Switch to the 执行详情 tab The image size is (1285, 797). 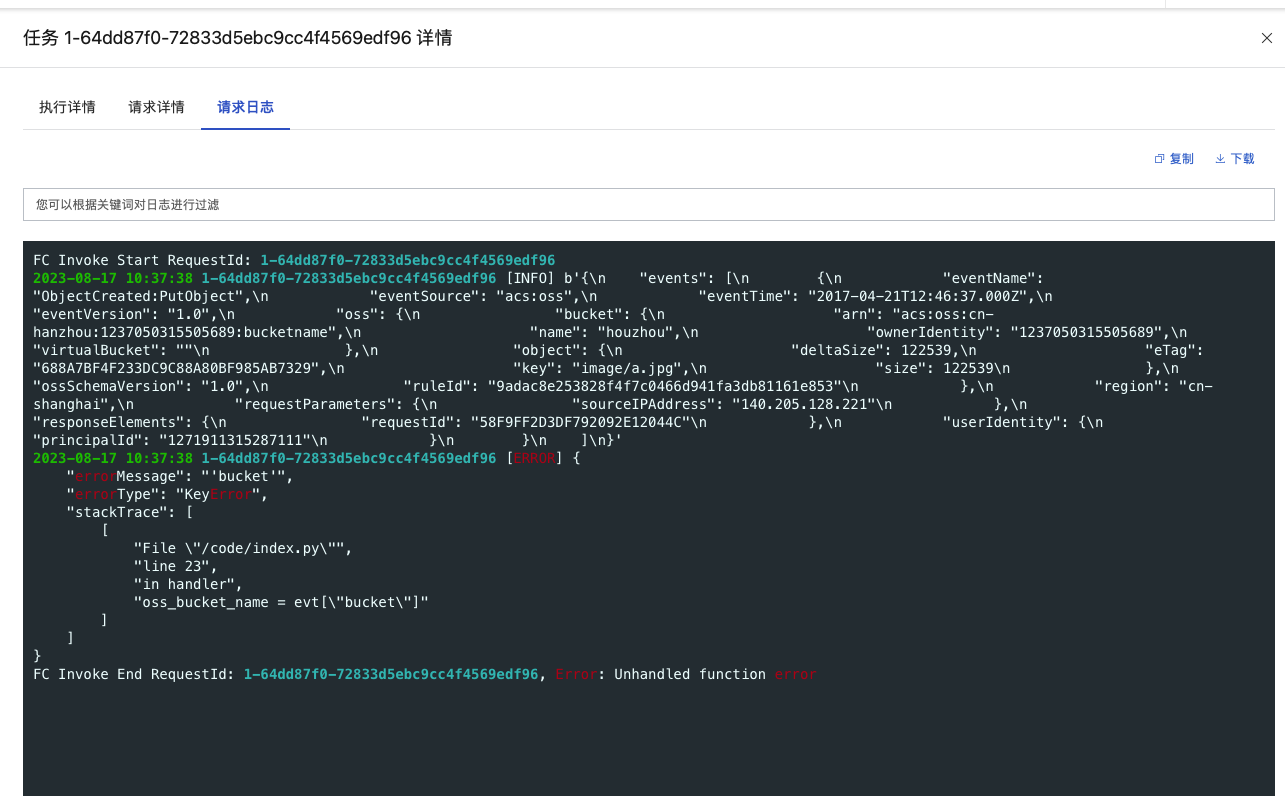(67, 107)
